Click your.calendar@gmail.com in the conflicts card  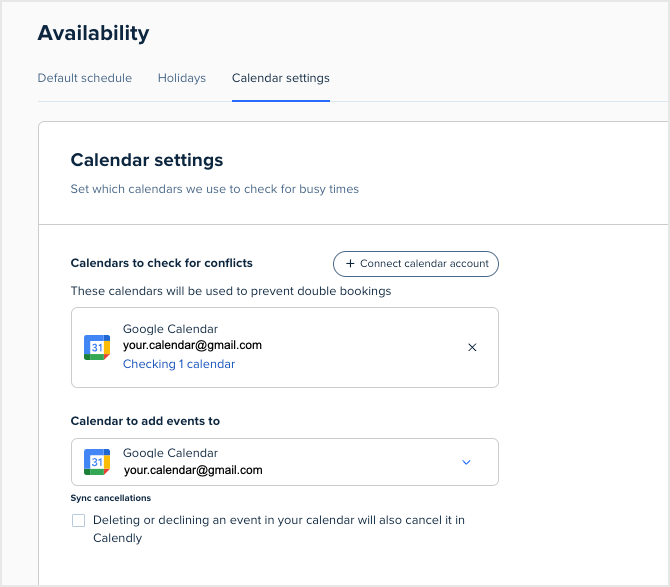(192, 346)
